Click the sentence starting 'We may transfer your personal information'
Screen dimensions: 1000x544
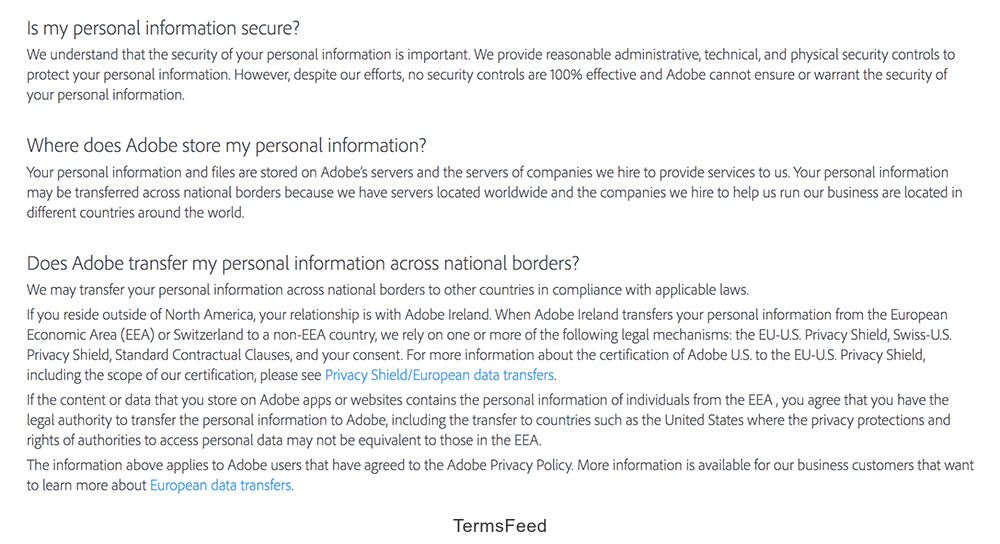[x=387, y=290]
